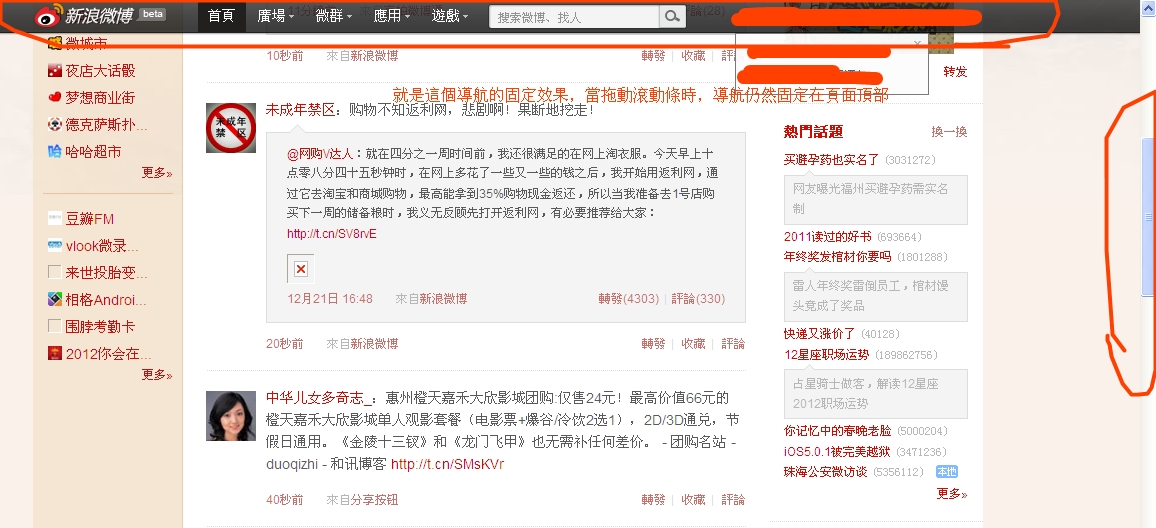Click 新浪微博 source in quoted post
Viewport: 1156px width, 528px height.
pos(443,299)
